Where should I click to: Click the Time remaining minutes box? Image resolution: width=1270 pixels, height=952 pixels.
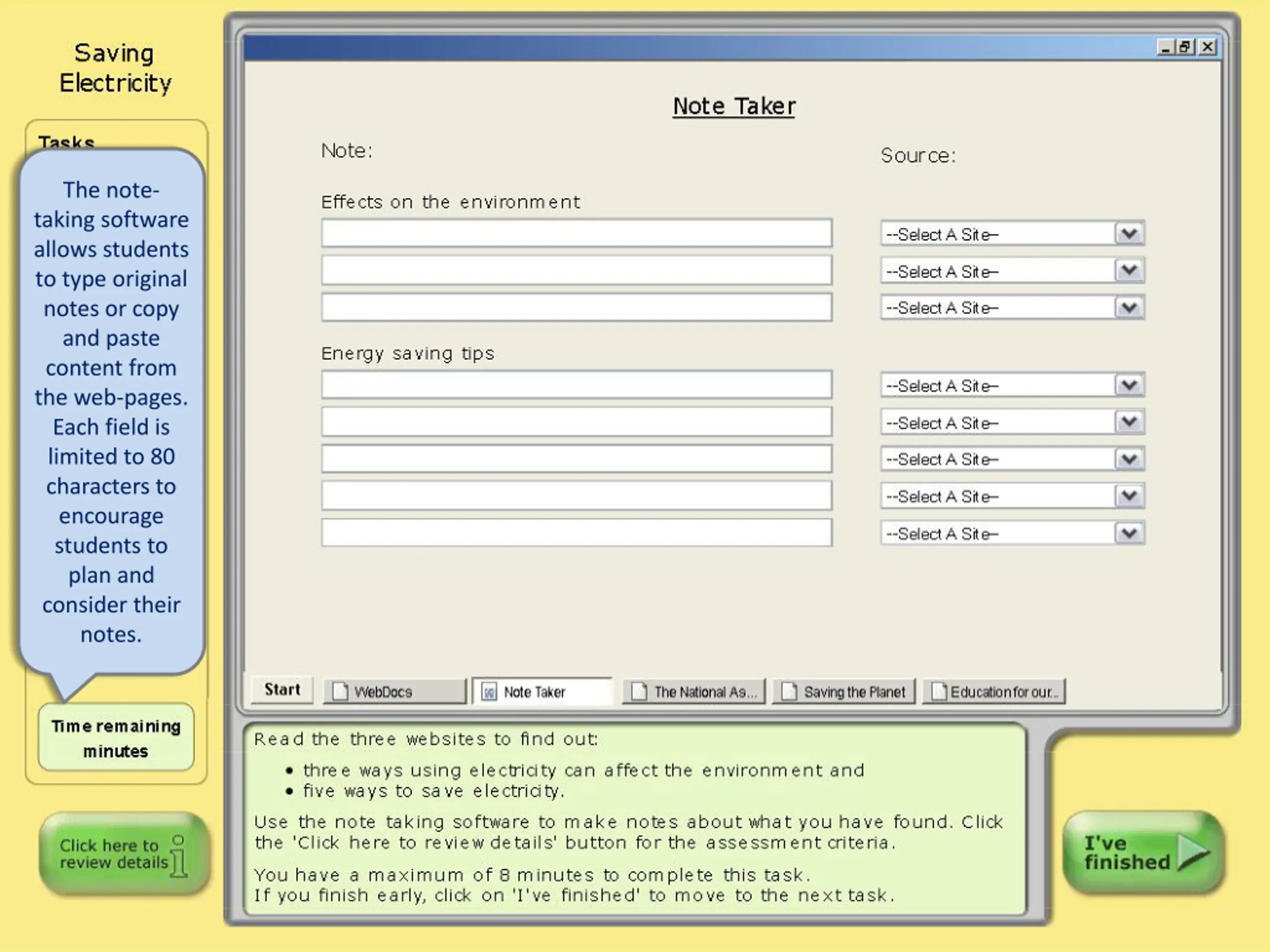(x=116, y=737)
